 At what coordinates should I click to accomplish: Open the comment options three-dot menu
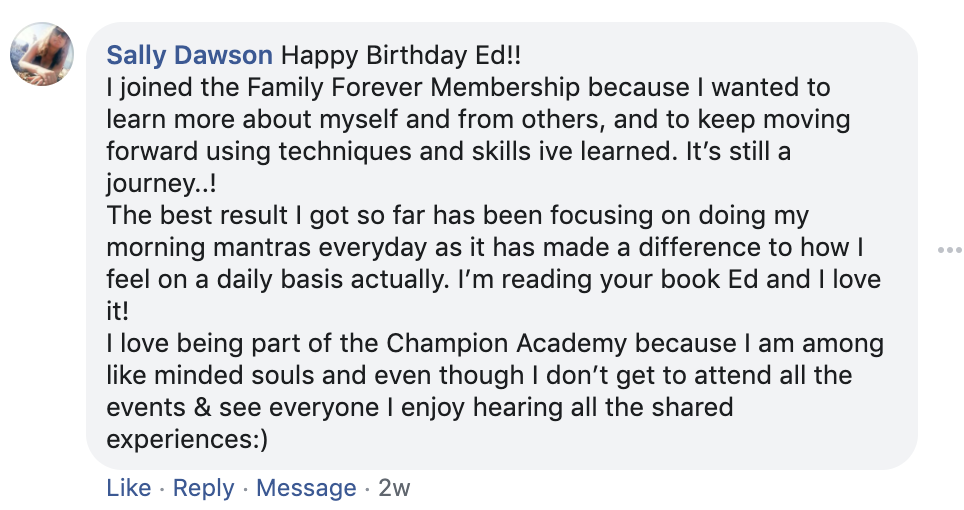pos(948,249)
